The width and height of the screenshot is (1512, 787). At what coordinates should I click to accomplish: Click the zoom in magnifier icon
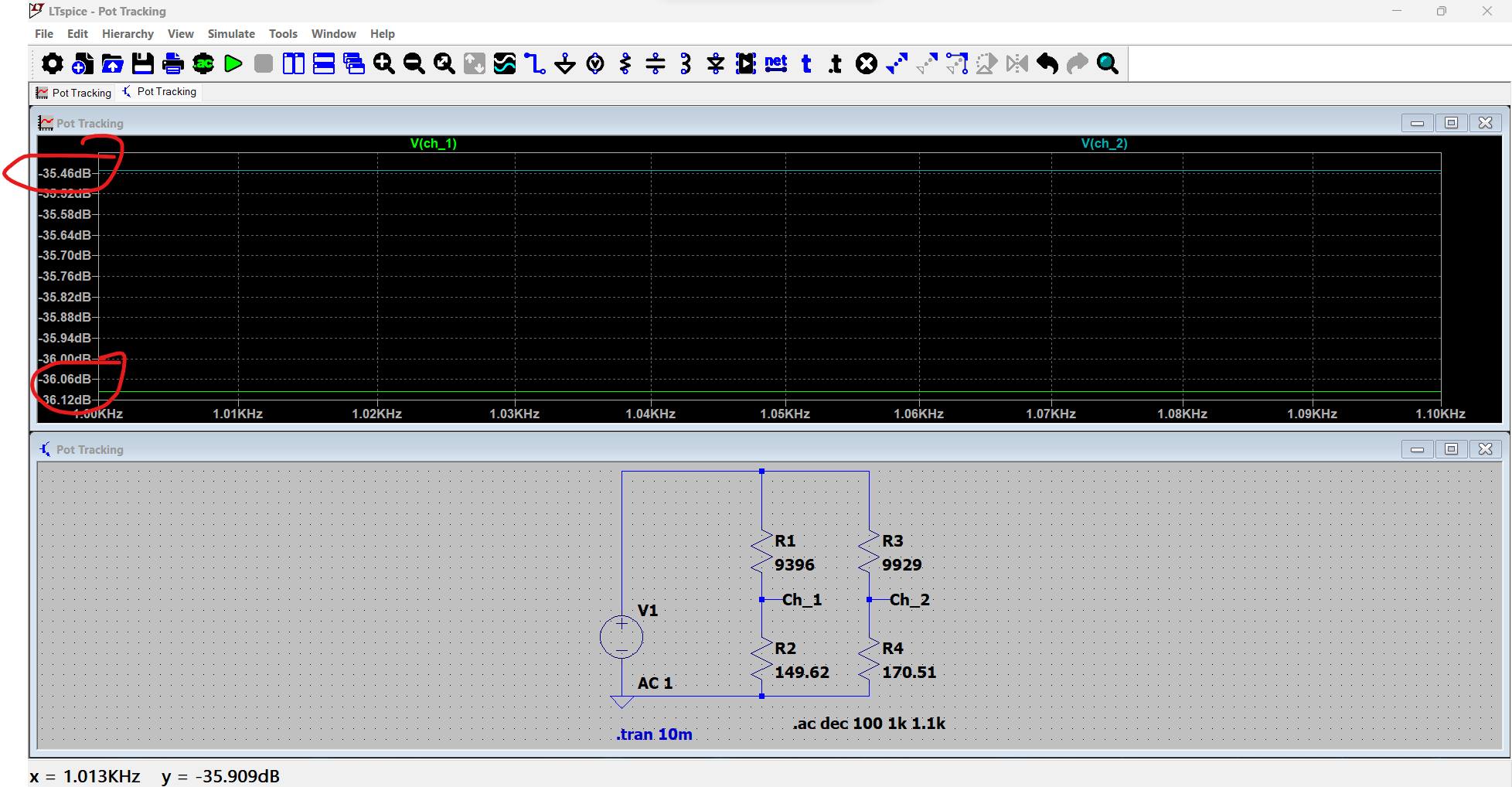point(383,63)
